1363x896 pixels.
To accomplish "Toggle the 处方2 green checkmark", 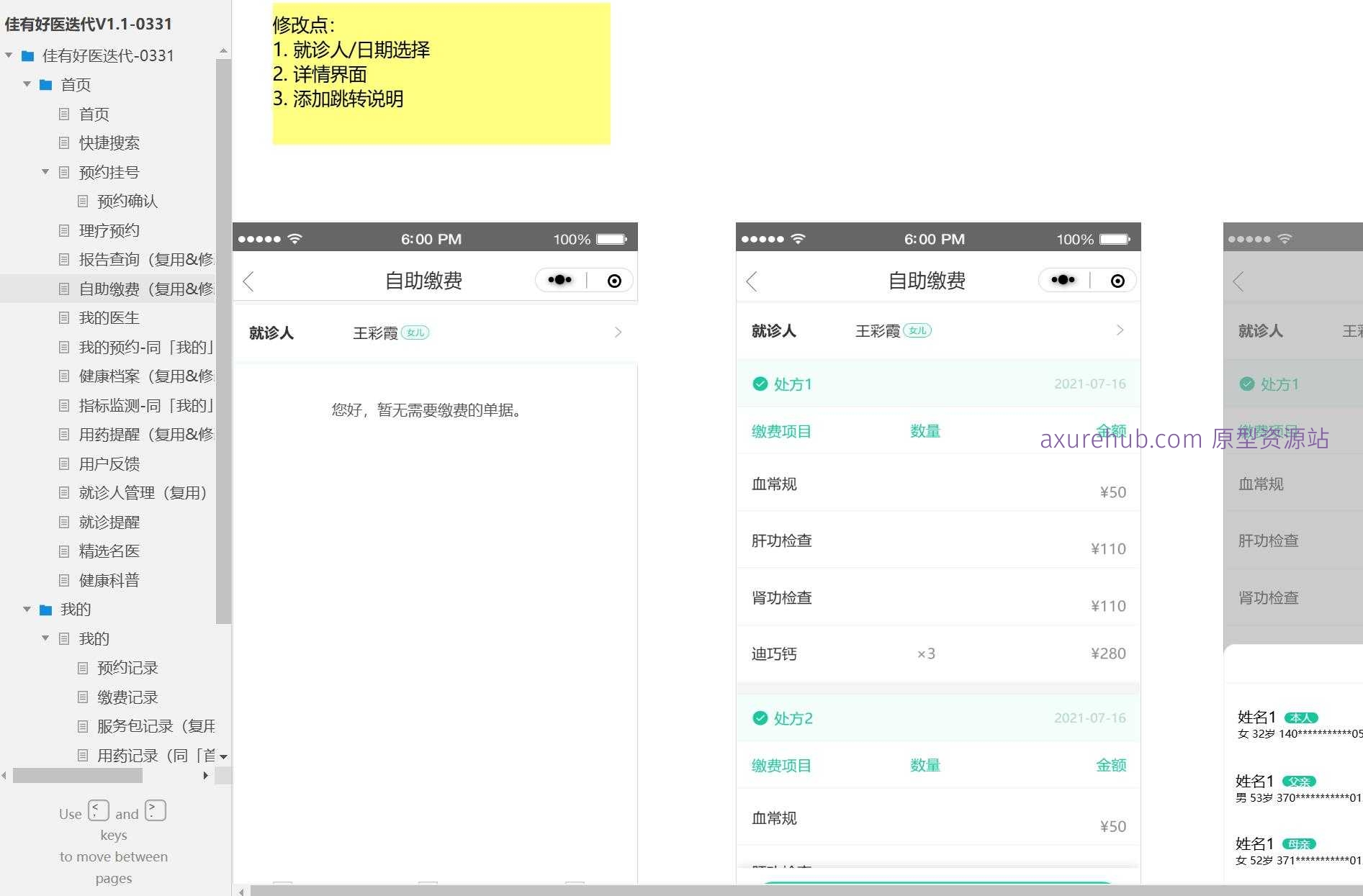I will [x=760, y=718].
